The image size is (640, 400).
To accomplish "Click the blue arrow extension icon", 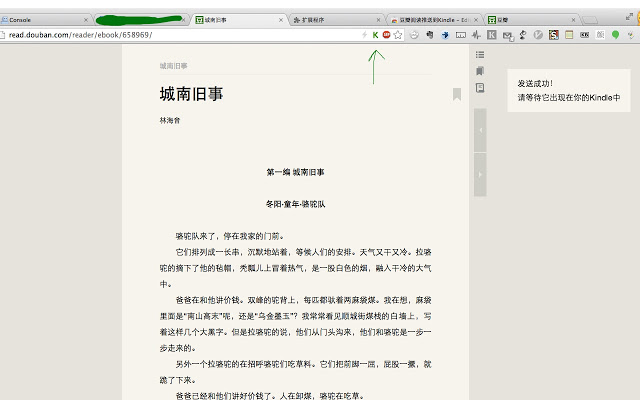I will click(445, 35).
